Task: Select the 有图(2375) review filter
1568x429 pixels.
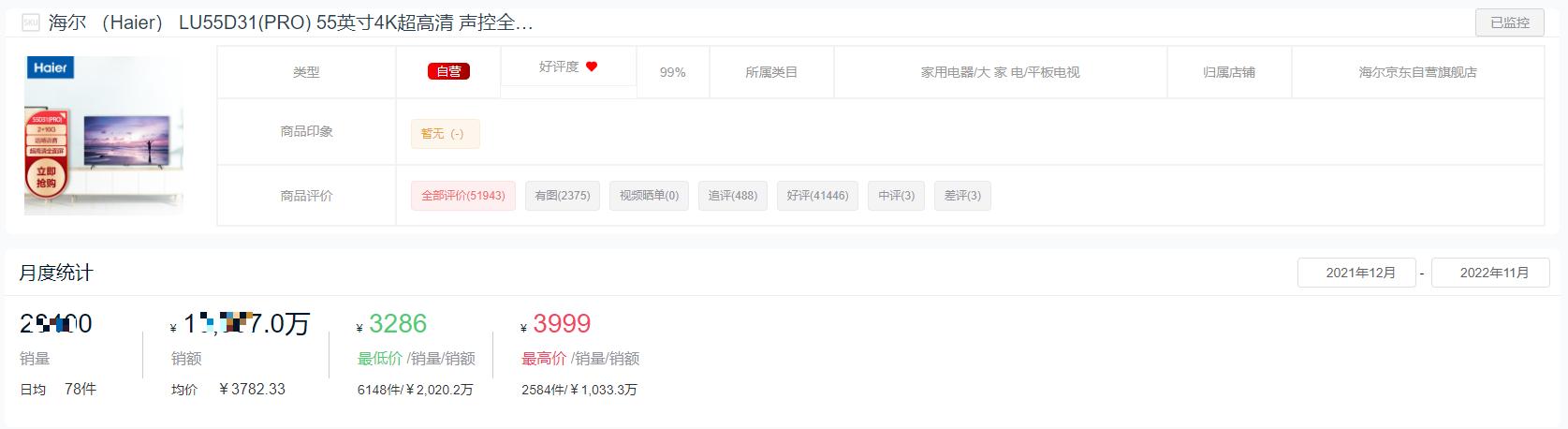Action: 563,196
